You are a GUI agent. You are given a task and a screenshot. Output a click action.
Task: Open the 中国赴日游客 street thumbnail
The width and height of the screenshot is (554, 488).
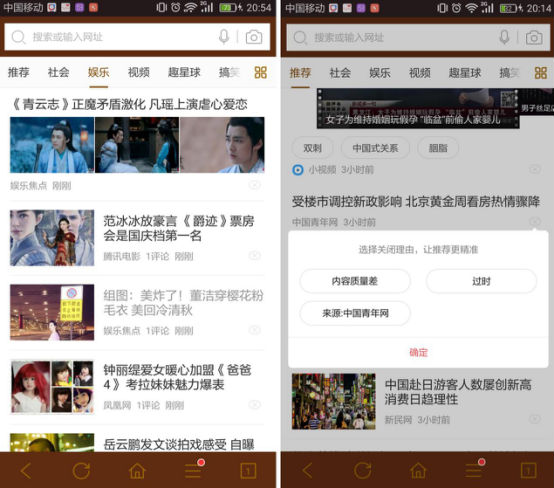coord(334,401)
